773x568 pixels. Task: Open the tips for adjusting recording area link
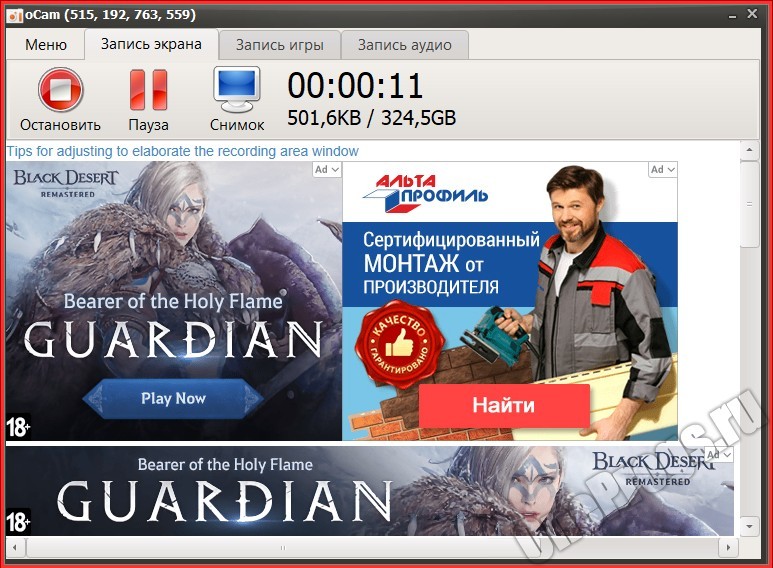pos(182,151)
